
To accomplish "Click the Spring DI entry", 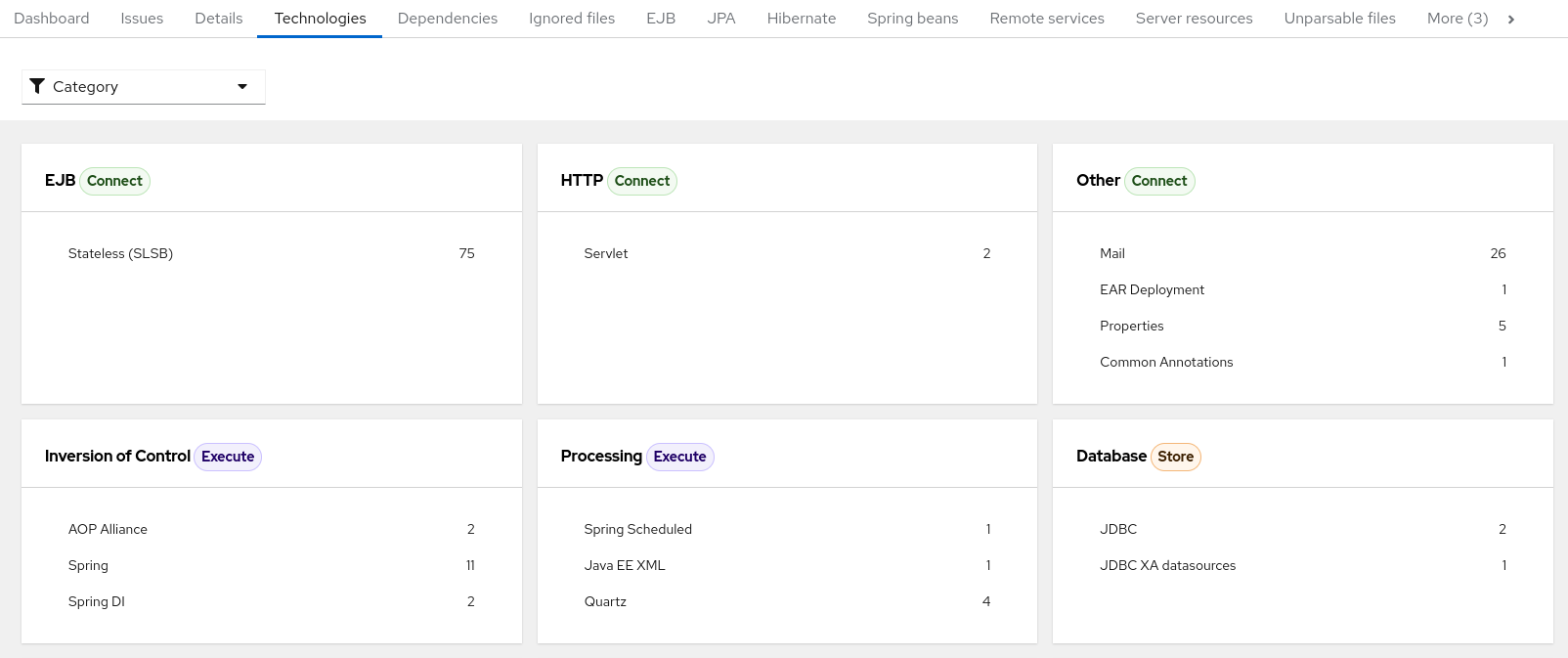I will [97, 601].
